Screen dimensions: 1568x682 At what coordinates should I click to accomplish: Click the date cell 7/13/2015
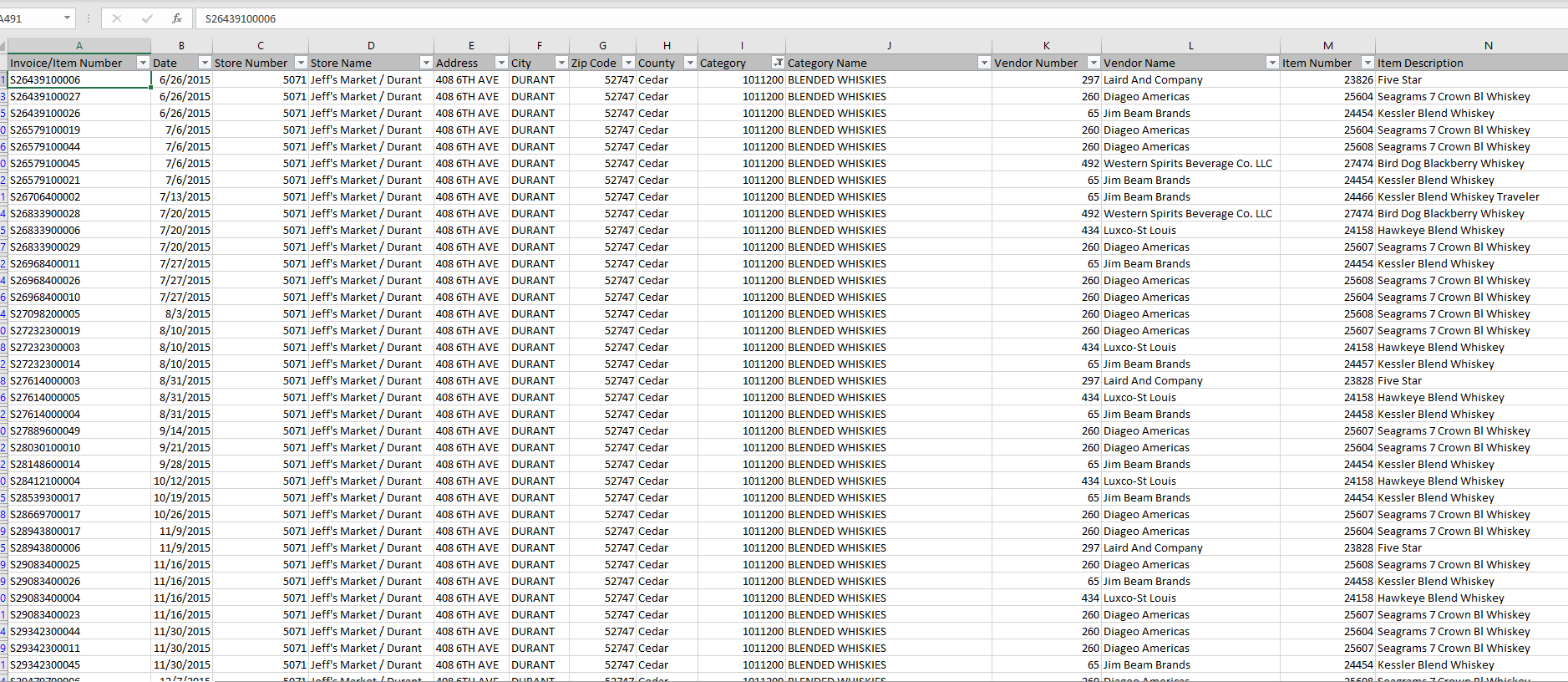(182, 197)
